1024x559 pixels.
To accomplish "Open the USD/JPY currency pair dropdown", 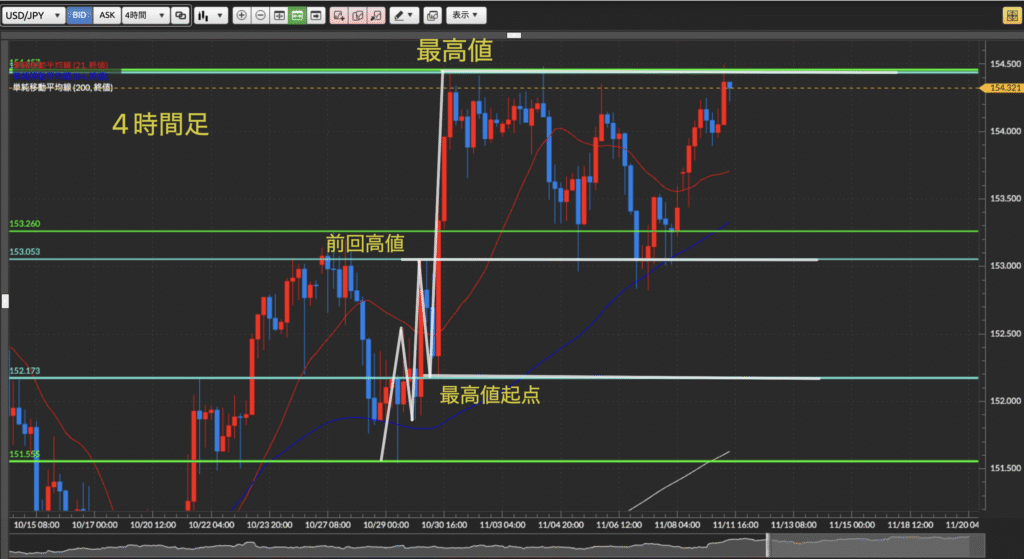I will tap(36, 16).
